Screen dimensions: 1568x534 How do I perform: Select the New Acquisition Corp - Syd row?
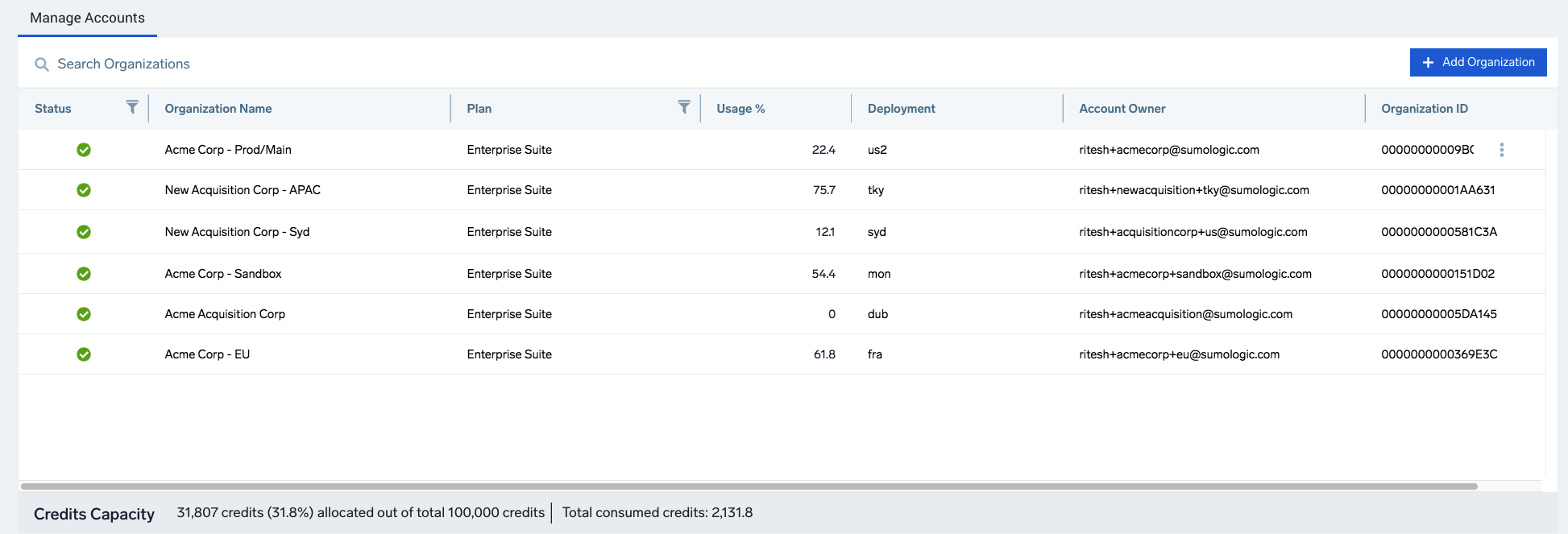(x=237, y=232)
